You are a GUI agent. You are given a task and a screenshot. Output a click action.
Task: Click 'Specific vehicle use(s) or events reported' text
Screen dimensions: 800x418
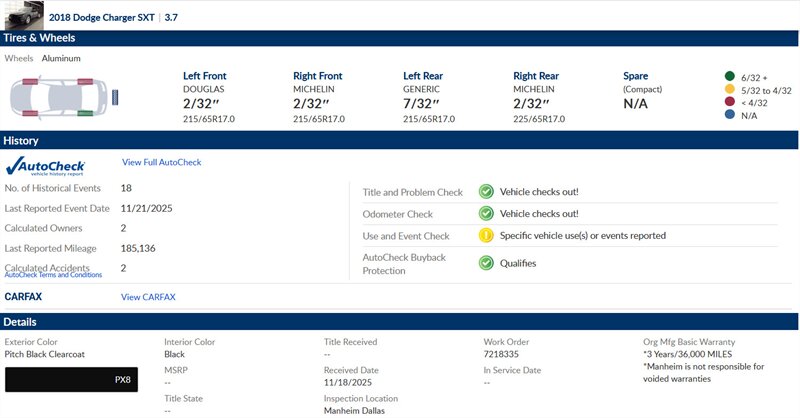pos(583,236)
